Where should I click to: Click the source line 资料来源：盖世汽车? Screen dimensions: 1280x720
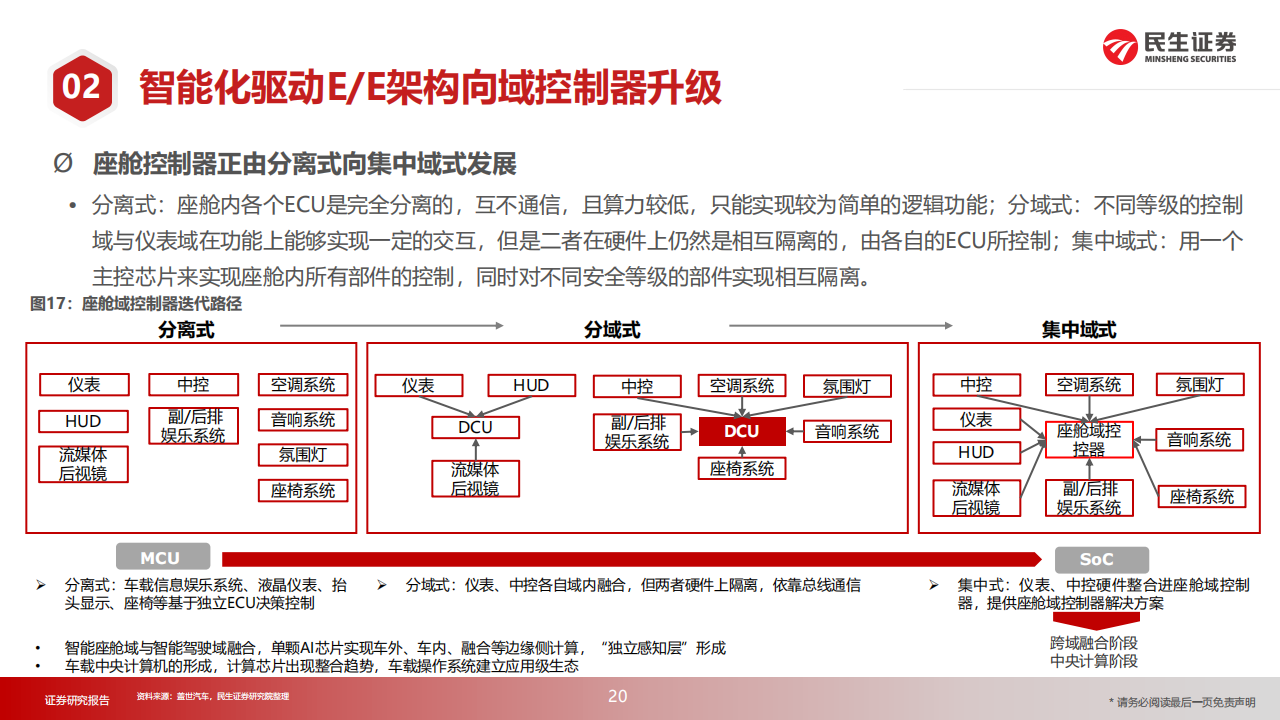212,697
